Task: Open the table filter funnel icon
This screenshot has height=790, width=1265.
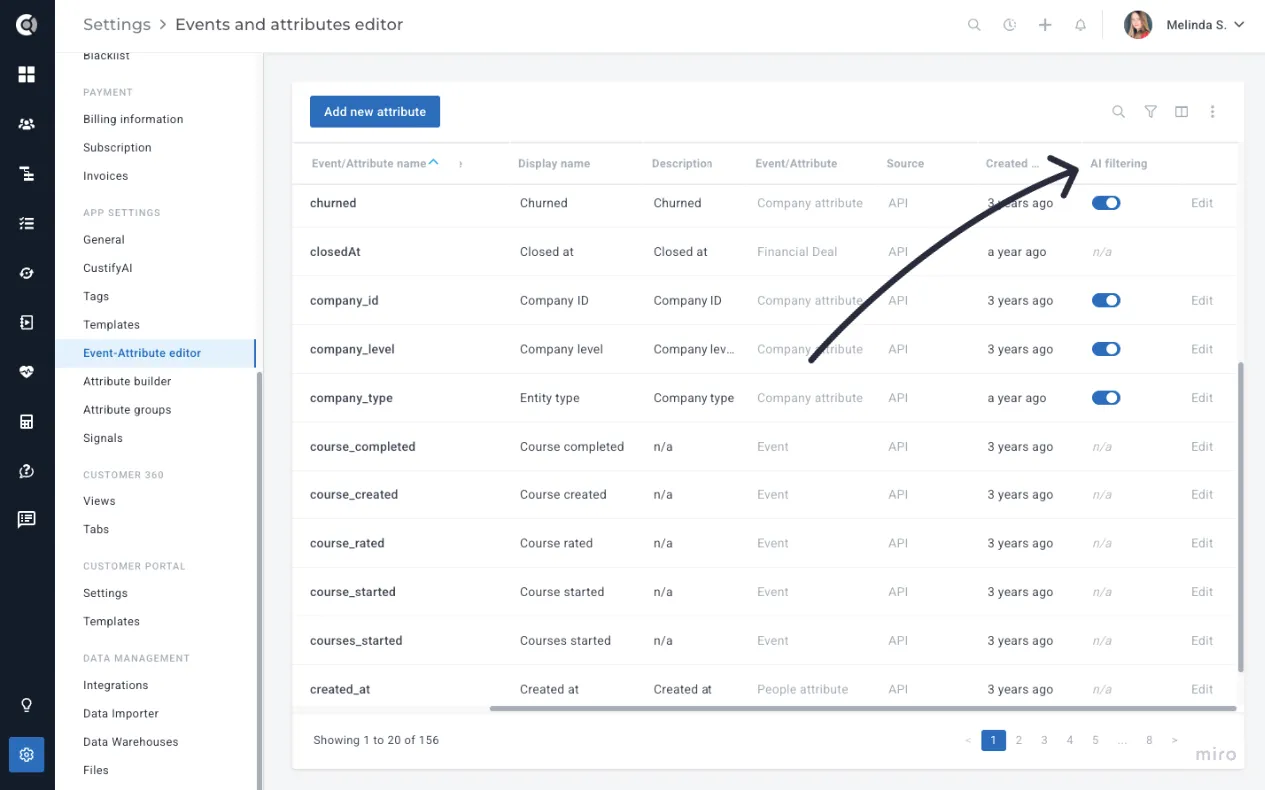Action: (x=1151, y=112)
